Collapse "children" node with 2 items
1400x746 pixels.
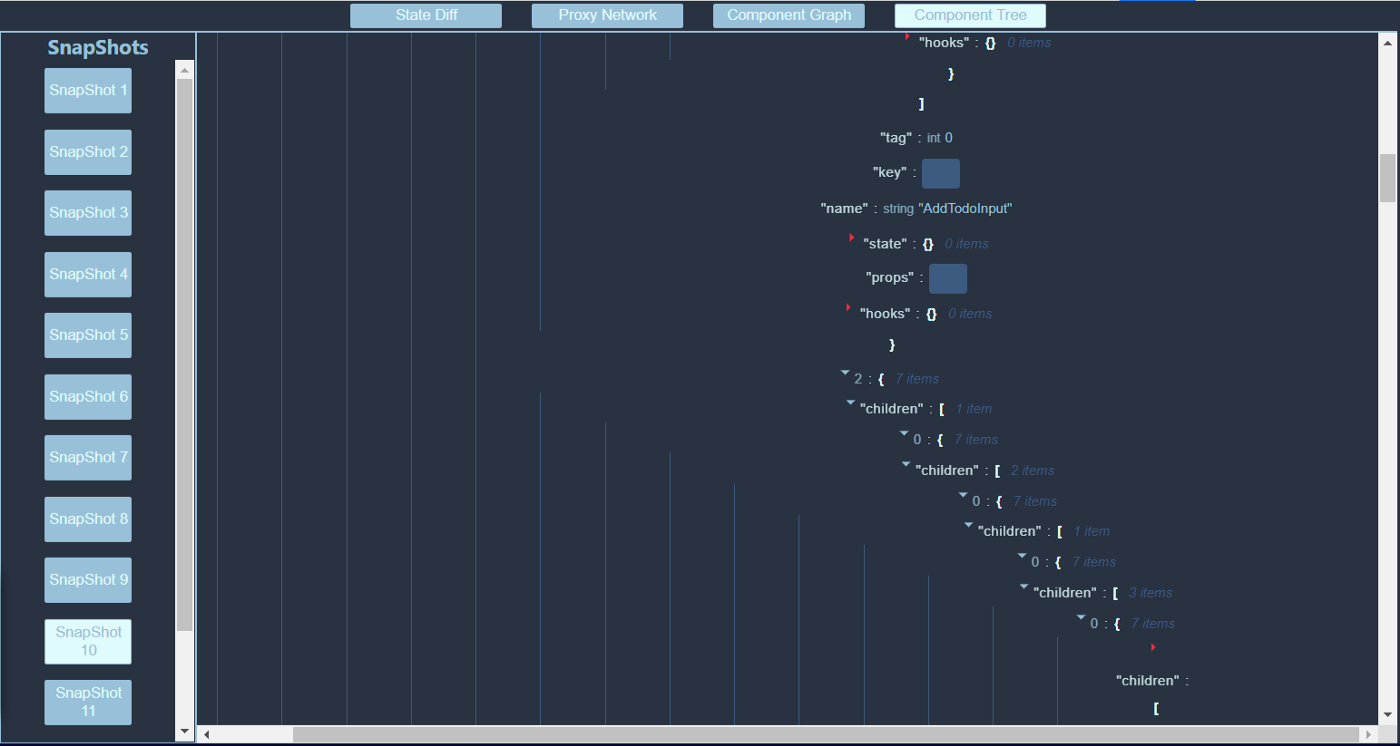(906, 464)
